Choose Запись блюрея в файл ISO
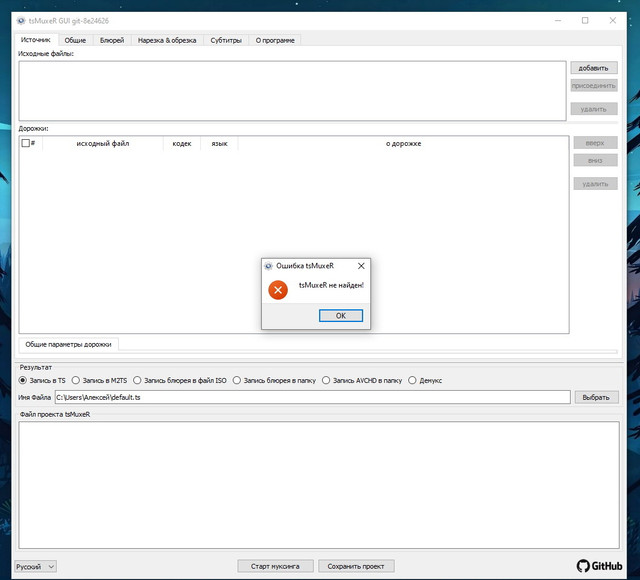640x580 pixels. [x=180, y=380]
